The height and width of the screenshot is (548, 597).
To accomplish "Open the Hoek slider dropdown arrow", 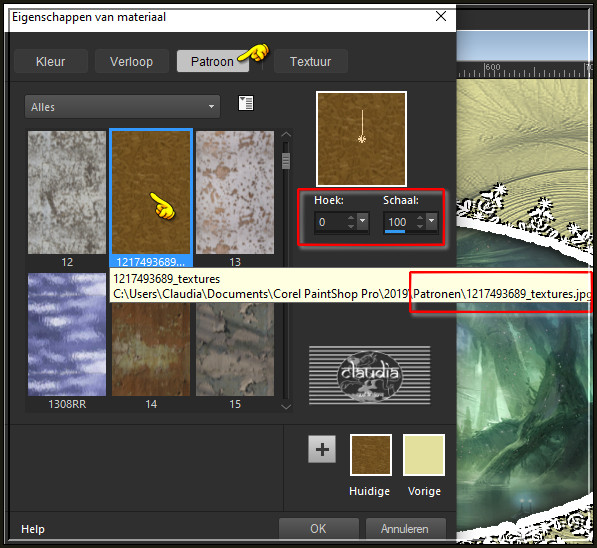I will (362, 221).
